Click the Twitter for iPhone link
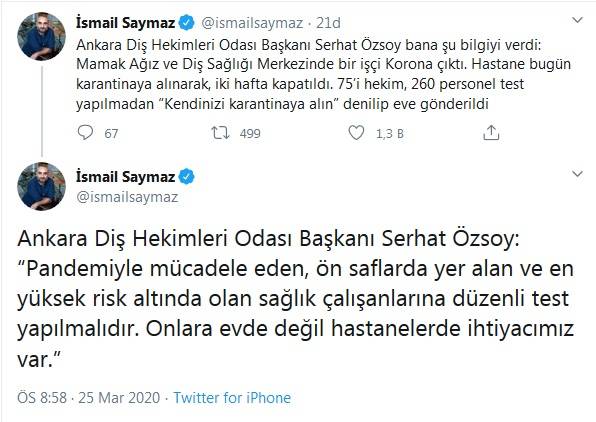The height and width of the screenshot is (422, 596). tap(232, 398)
